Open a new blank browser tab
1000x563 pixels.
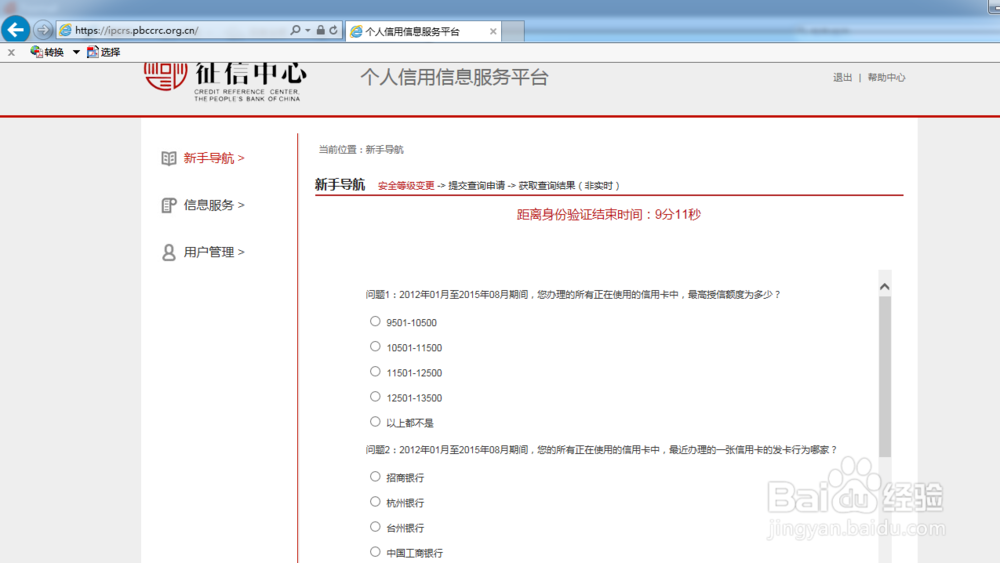click(x=513, y=31)
